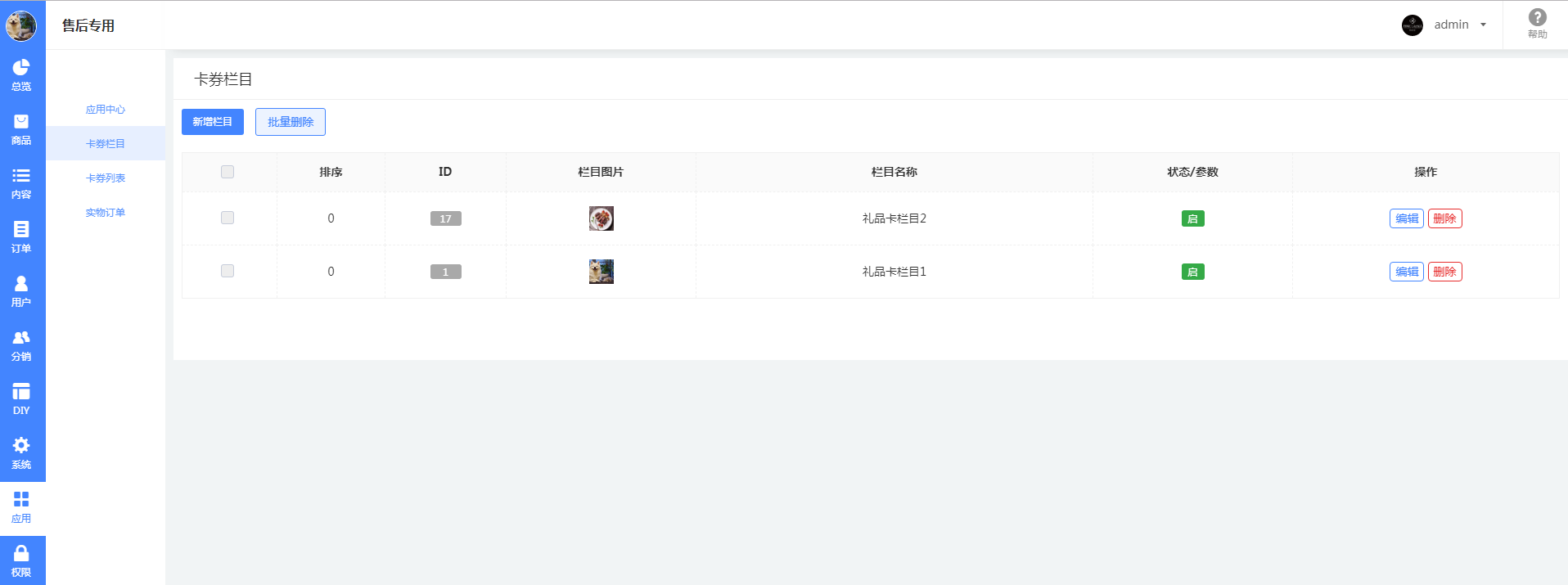Expand the admin account dropdown arrow
This screenshot has height=585, width=1568.
point(1483,25)
